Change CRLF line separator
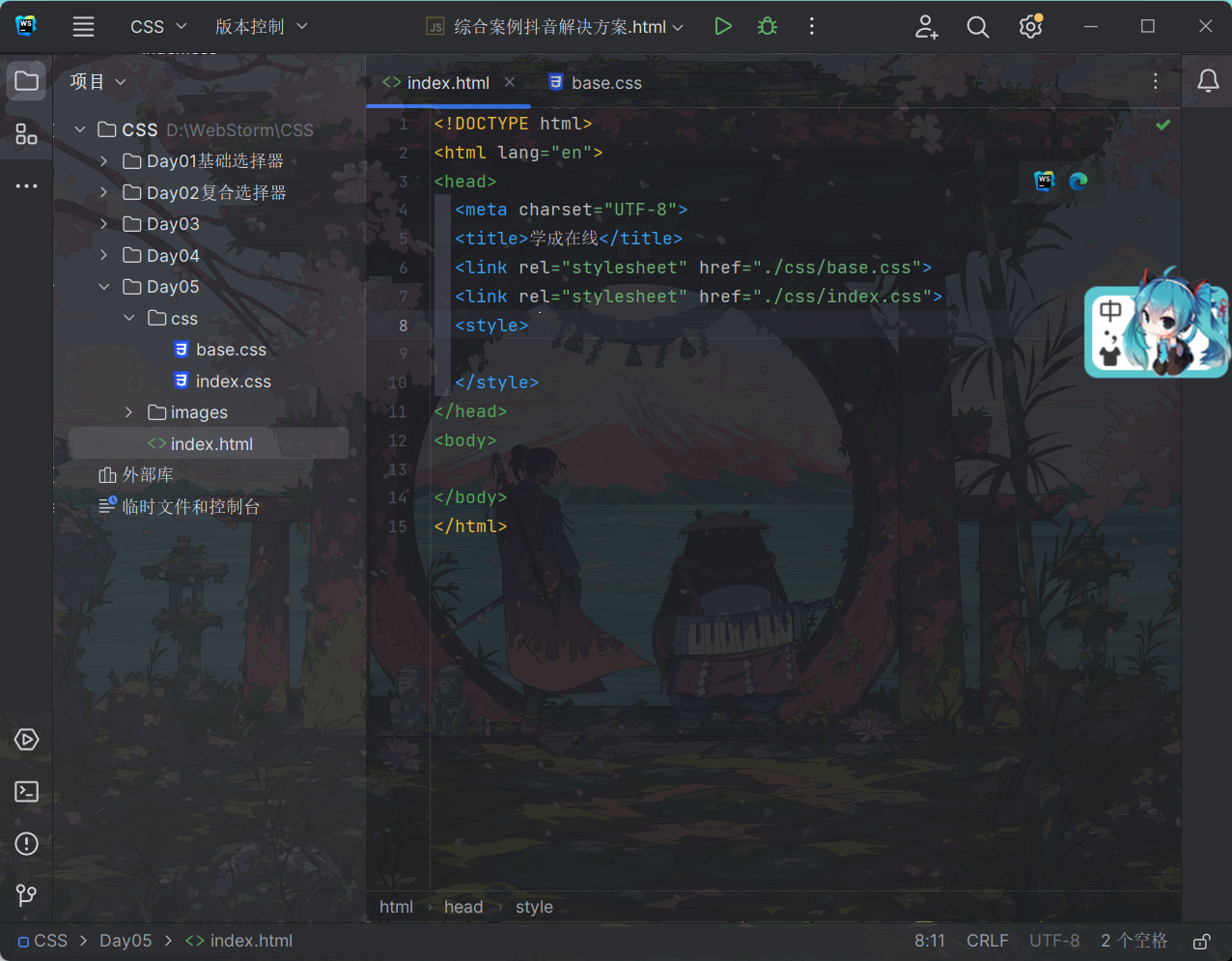 pos(988,941)
